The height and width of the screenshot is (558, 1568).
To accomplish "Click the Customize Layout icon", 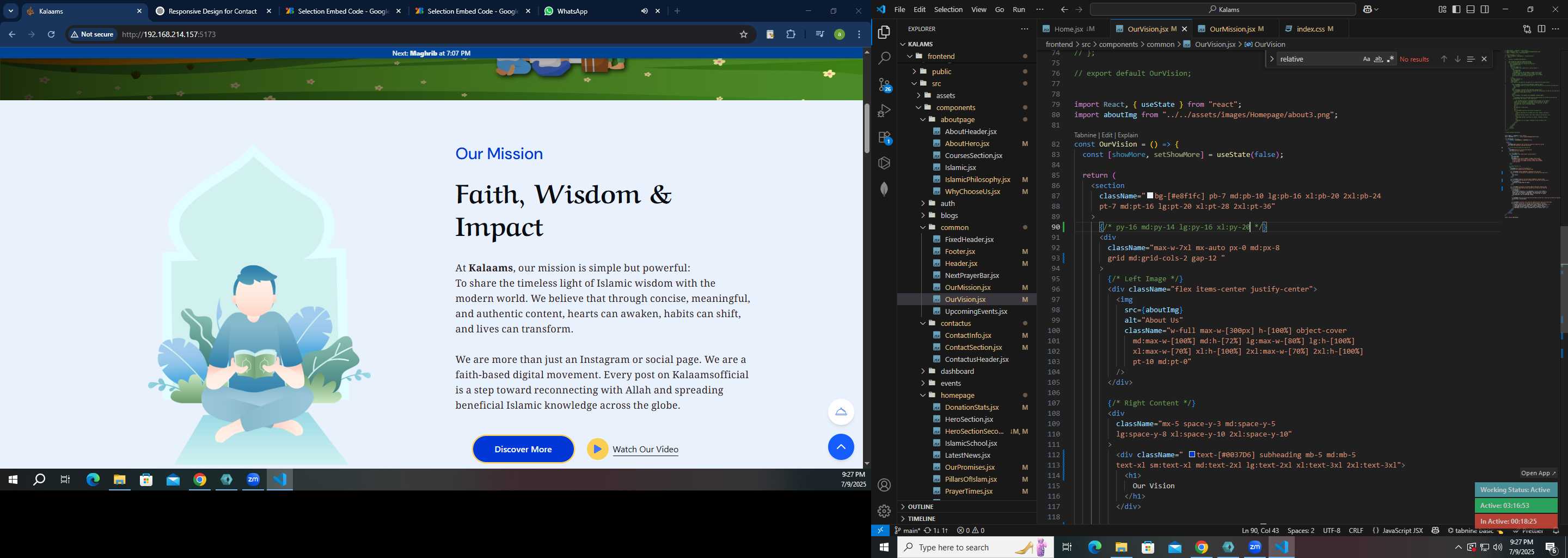I will [x=1442, y=10].
